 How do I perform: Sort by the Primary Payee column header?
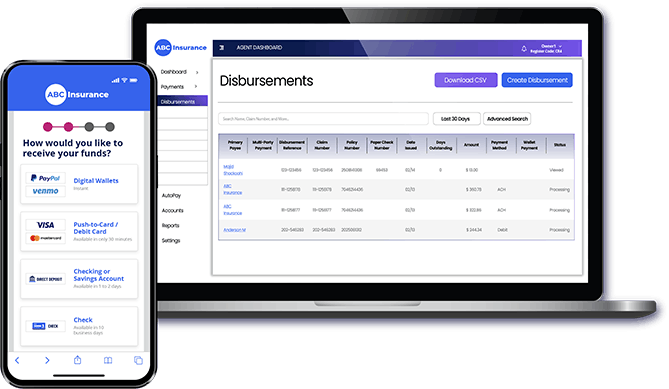235,145
